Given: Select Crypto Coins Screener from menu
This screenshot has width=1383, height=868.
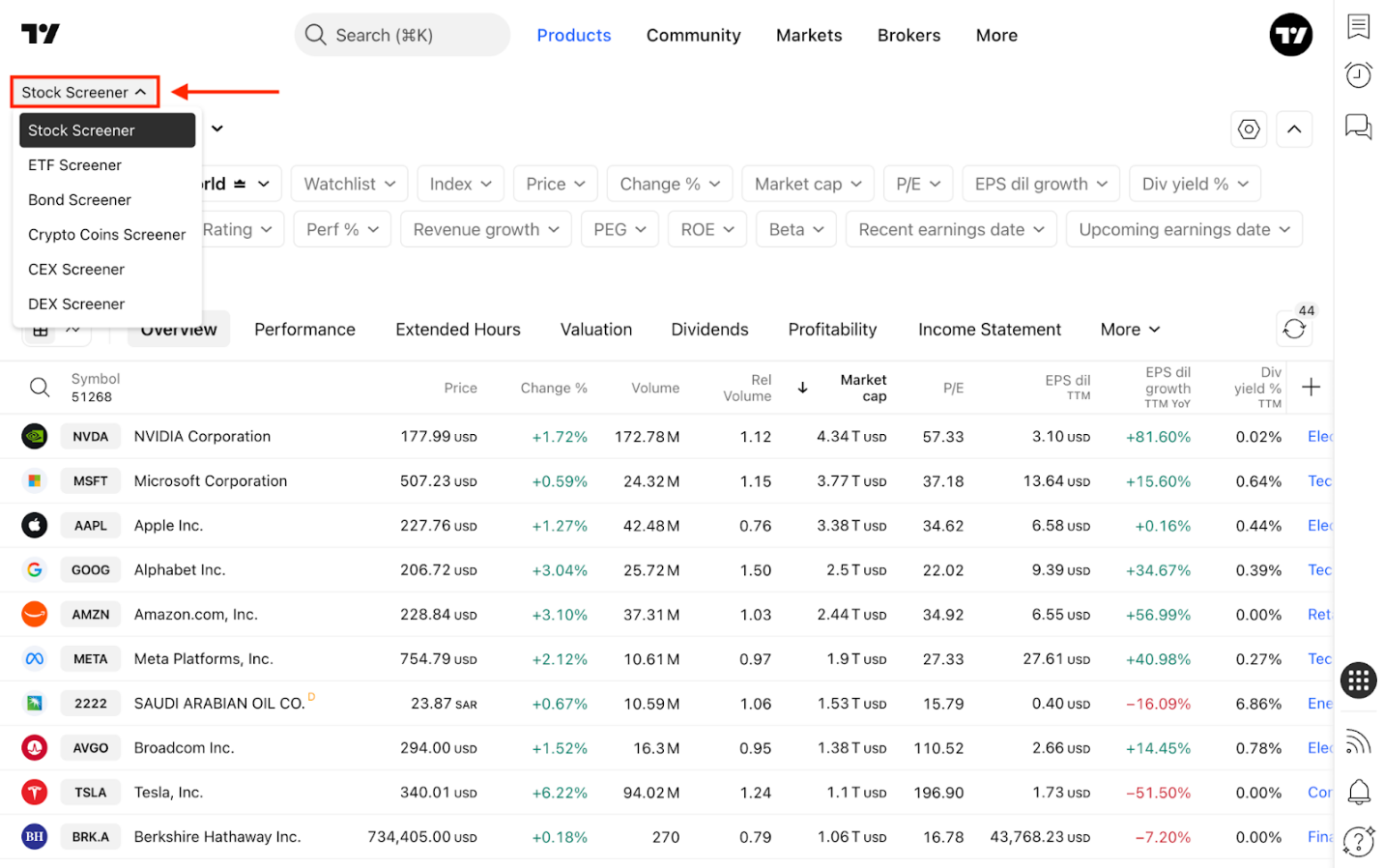Looking at the screenshot, I should click(x=107, y=235).
